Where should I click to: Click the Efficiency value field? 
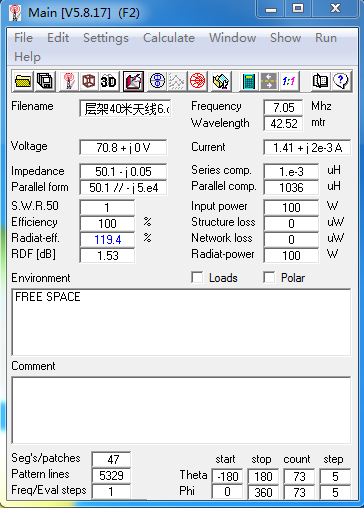pos(107,223)
